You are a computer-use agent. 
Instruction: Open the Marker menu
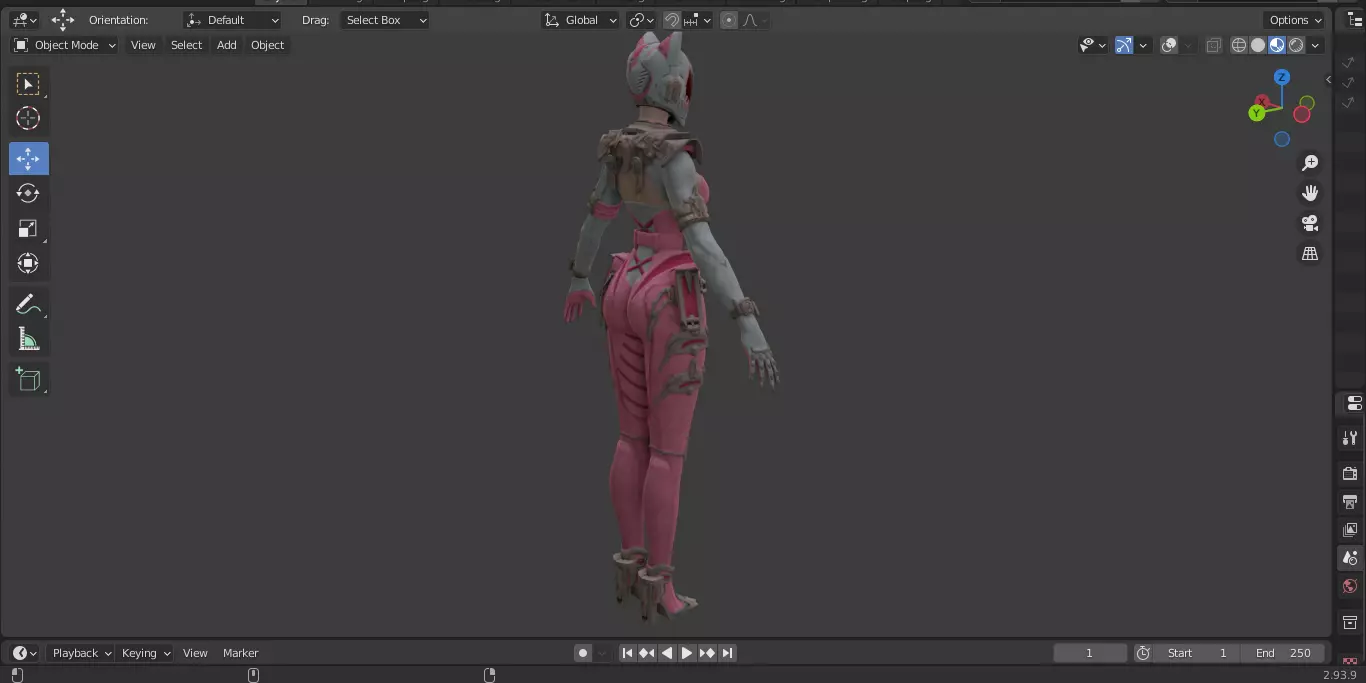[240, 653]
